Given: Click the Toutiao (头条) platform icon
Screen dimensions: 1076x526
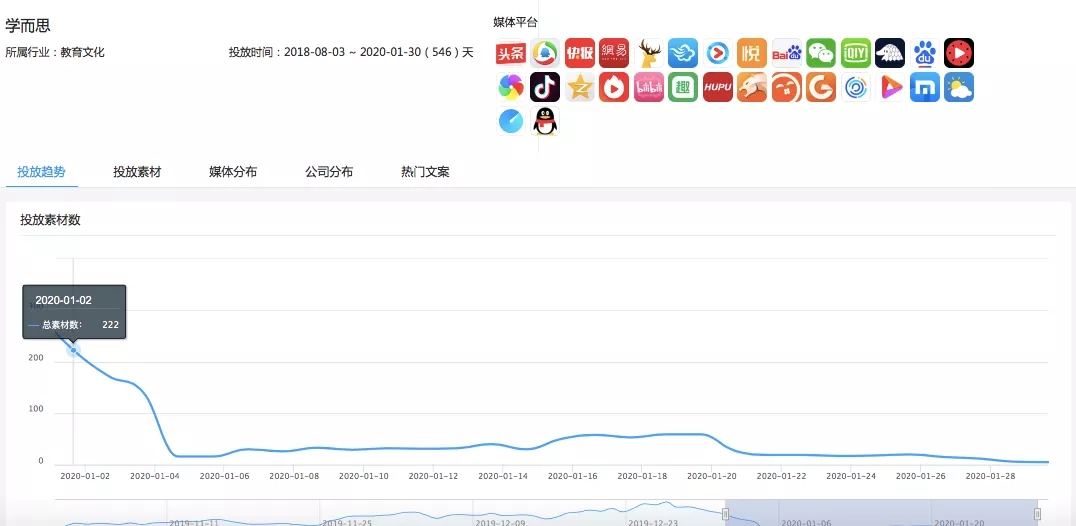Looking at the screenshot, I should (511, 53).
